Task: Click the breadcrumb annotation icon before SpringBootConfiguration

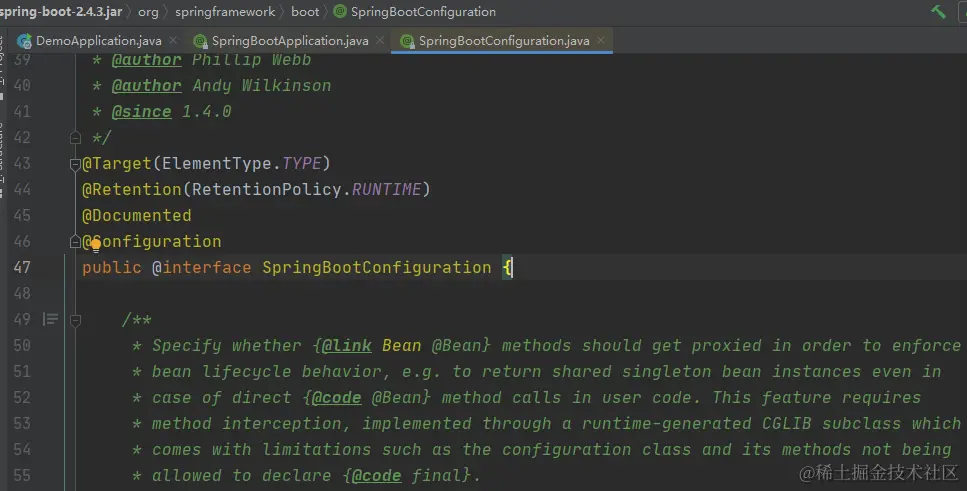Action: tap(340, 11)
